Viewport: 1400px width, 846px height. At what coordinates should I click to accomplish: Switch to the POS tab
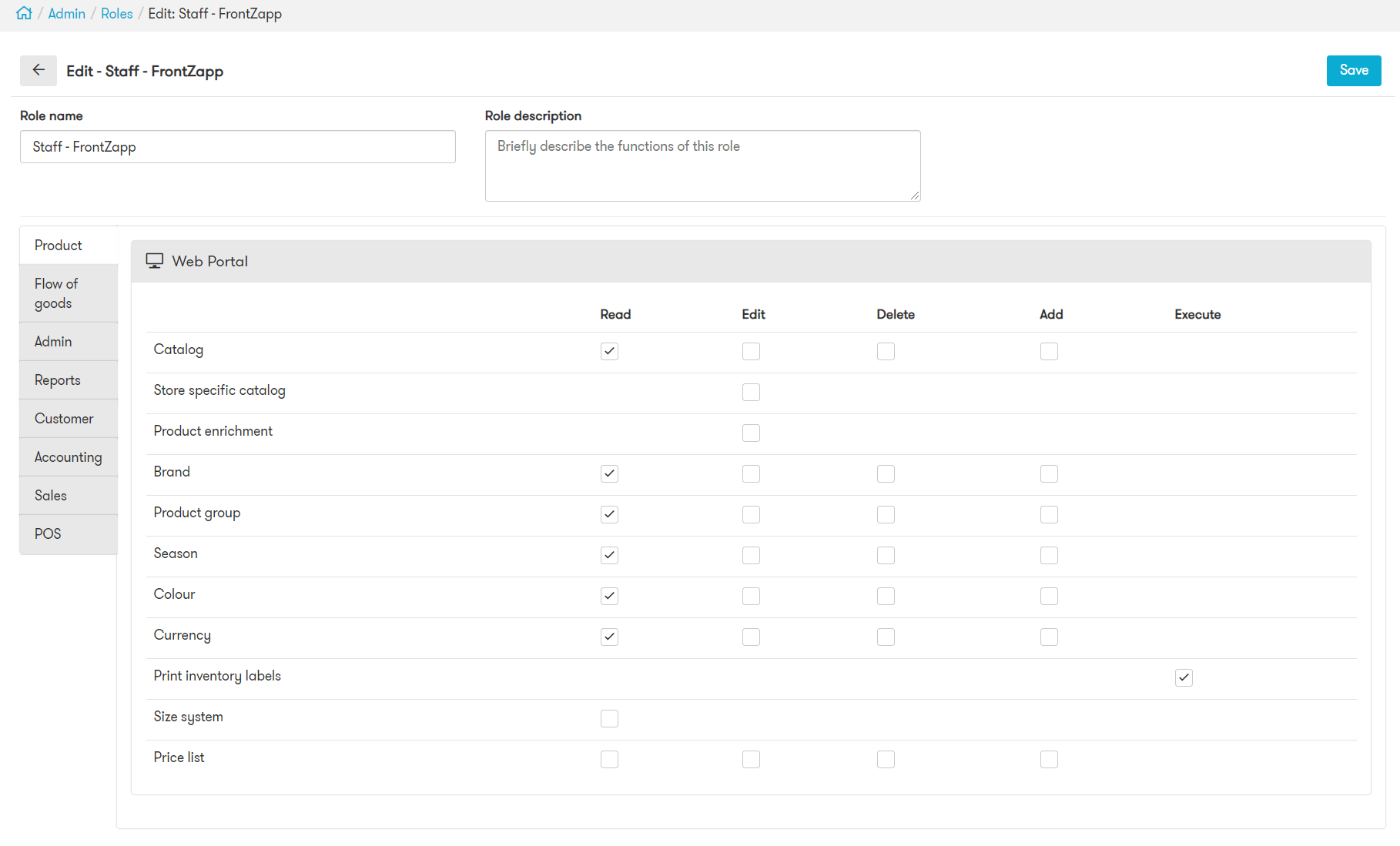click(69, 534)
